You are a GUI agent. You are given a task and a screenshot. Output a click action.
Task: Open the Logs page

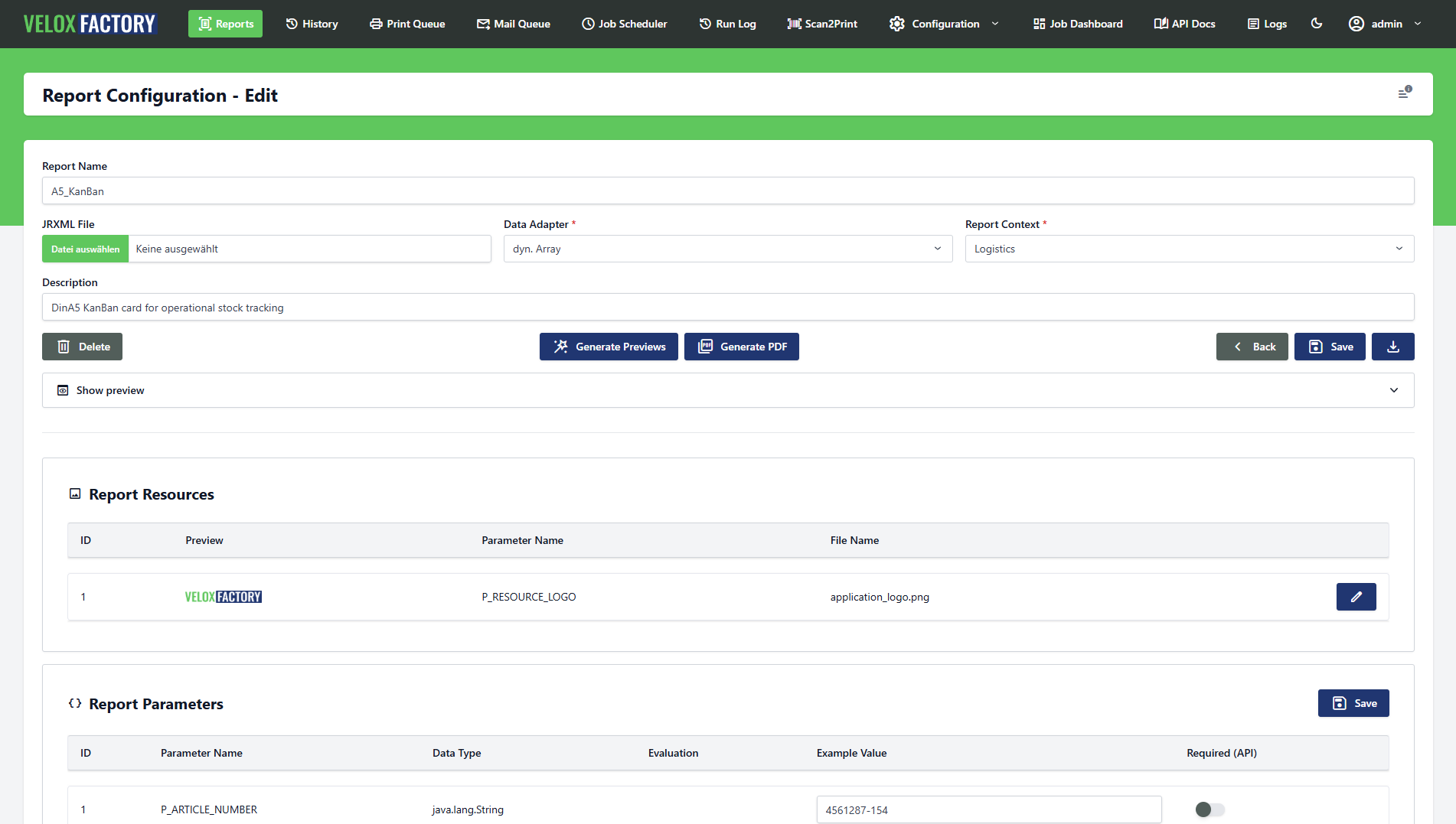coord(1267,24)
